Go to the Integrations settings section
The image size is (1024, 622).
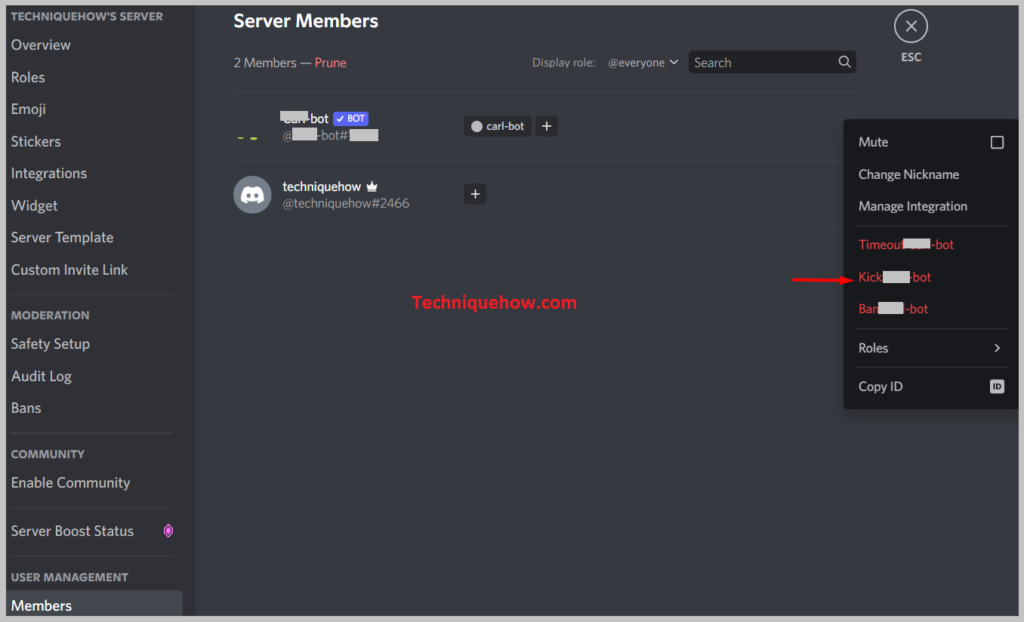click(x=49, y=173)
